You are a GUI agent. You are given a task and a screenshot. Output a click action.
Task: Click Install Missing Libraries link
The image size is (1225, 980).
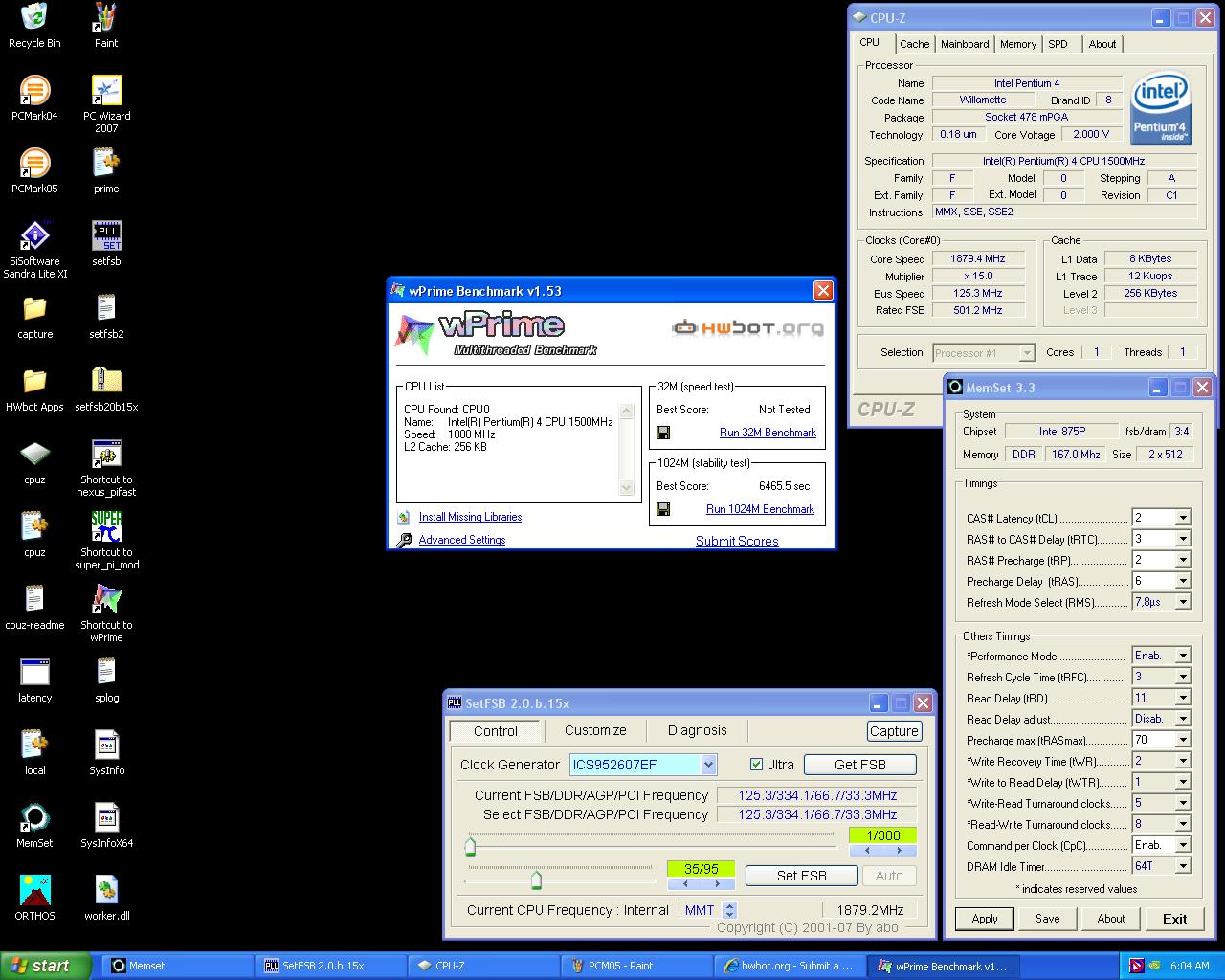pyautogui.click(x=470, y=517)
